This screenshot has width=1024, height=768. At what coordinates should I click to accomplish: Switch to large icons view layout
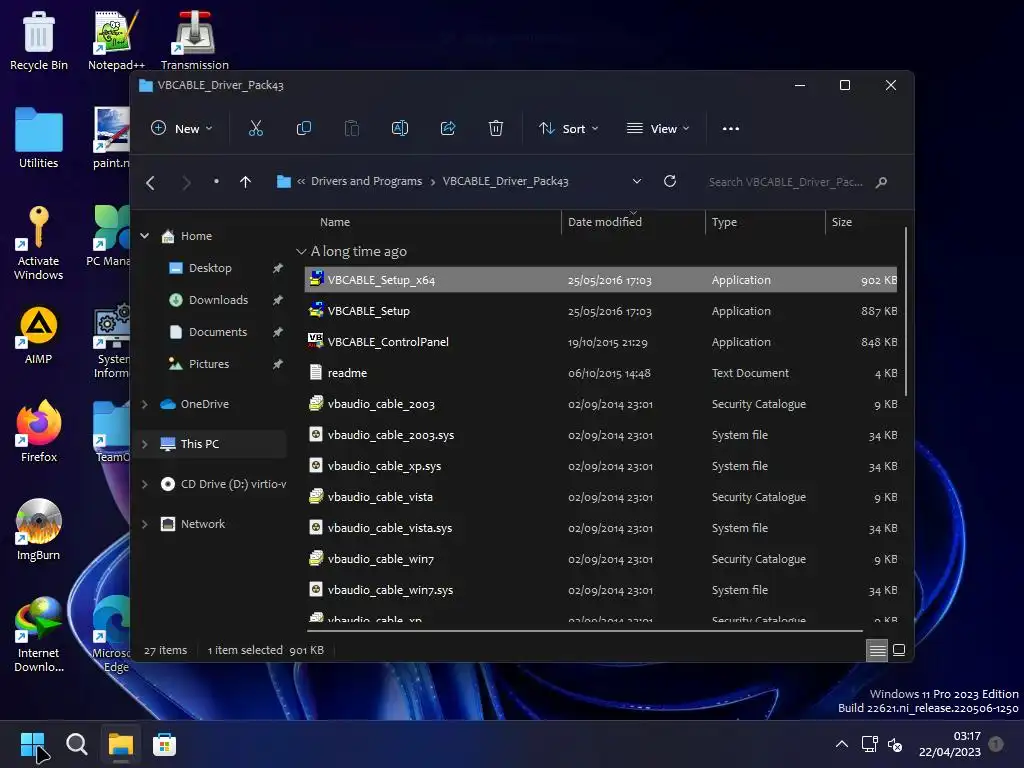click(x=899, y=650)
